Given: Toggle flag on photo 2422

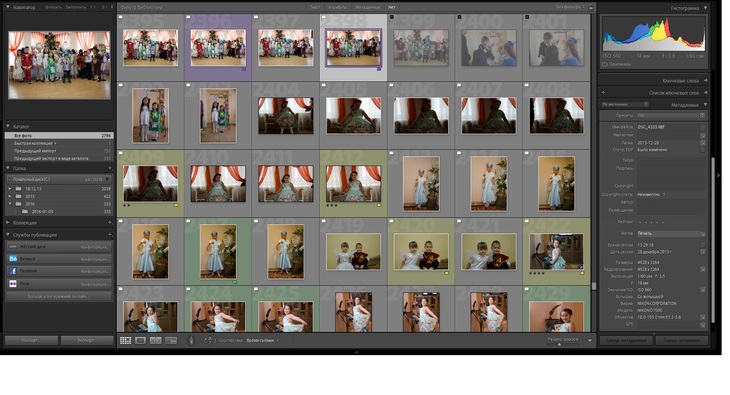Looking at the screenshot, I should coord(527,221).
